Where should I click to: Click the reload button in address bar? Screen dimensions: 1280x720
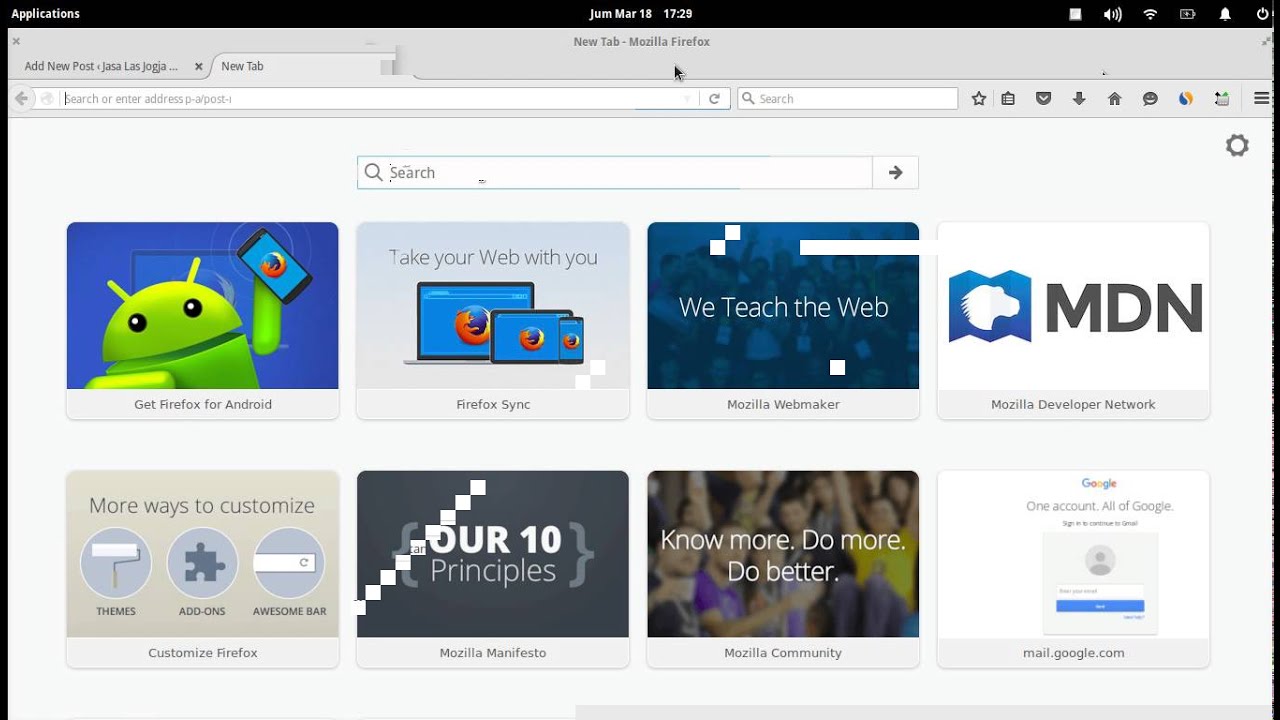click(714, 99)
